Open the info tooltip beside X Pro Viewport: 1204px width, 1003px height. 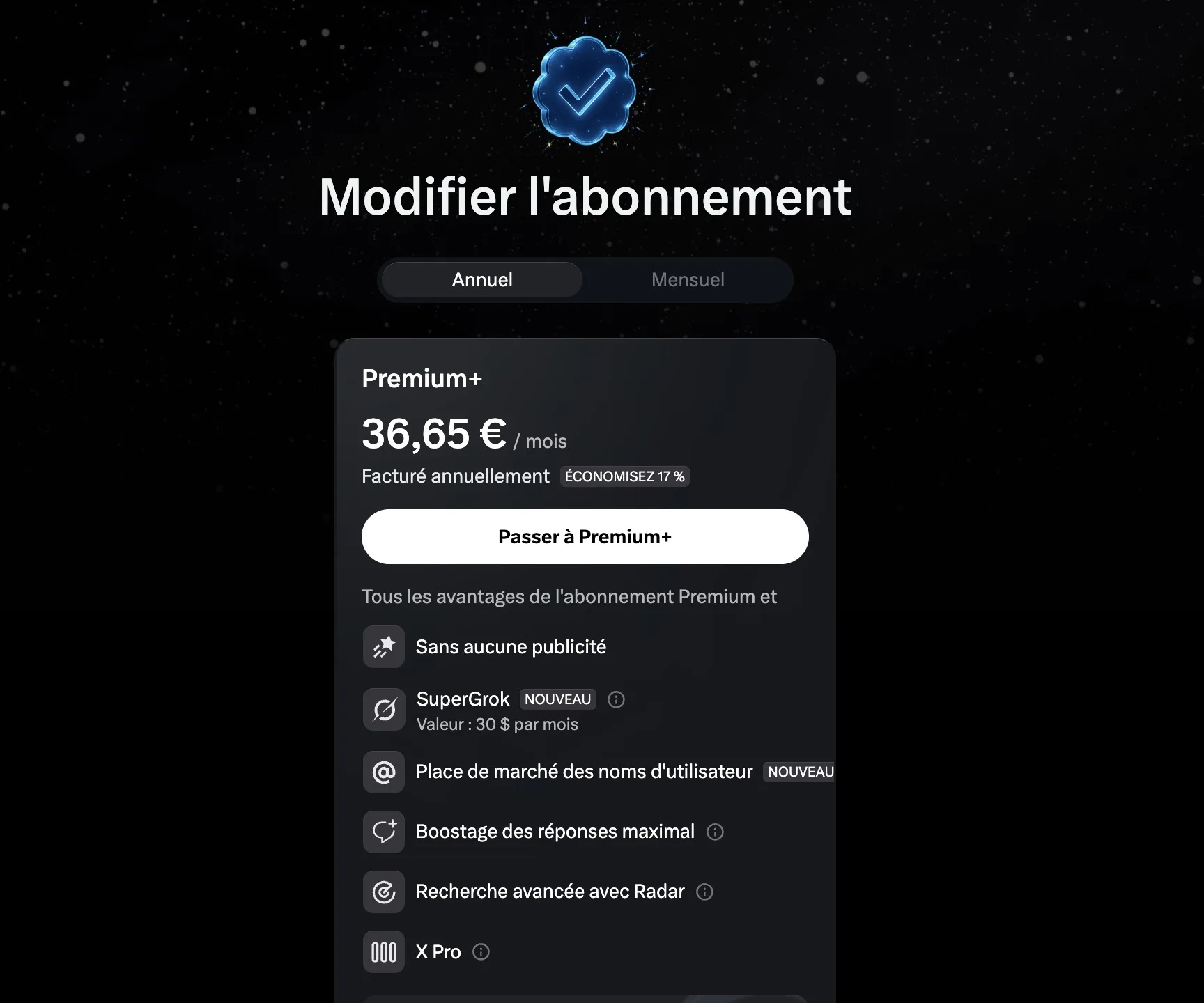(x=481, y=951)
